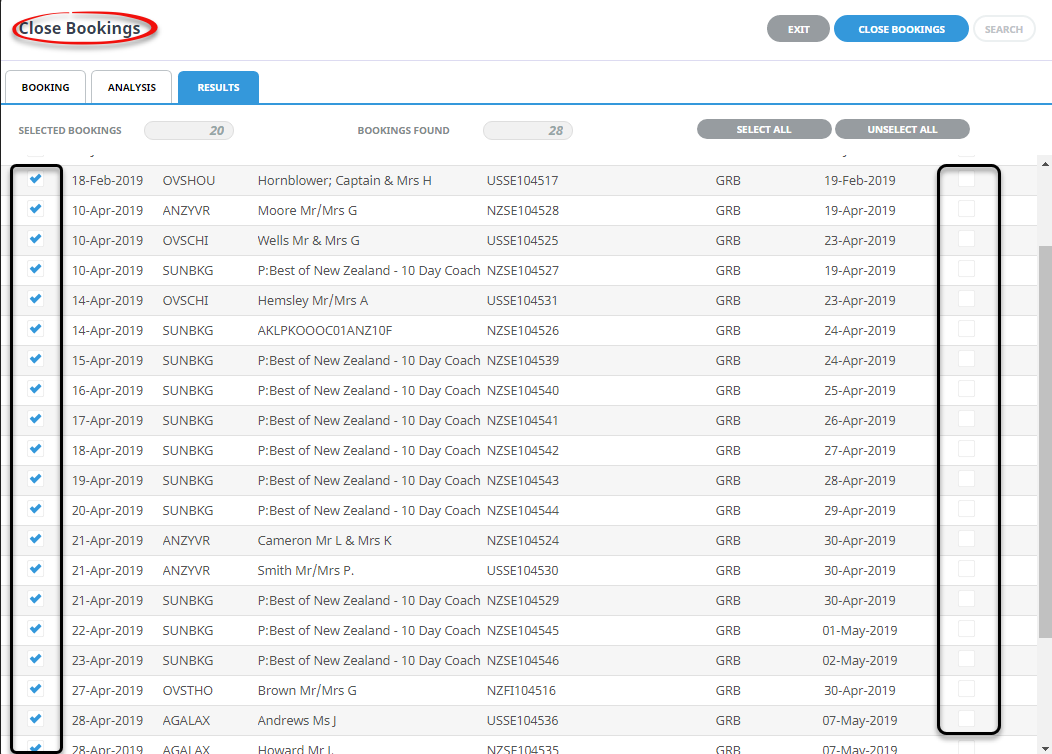Image resolution: width=1052 pixels, height=754 pixels.
Task: Uncheck the Moore Mr/Mrs G booking checkbox
Action: click(36, 209)
